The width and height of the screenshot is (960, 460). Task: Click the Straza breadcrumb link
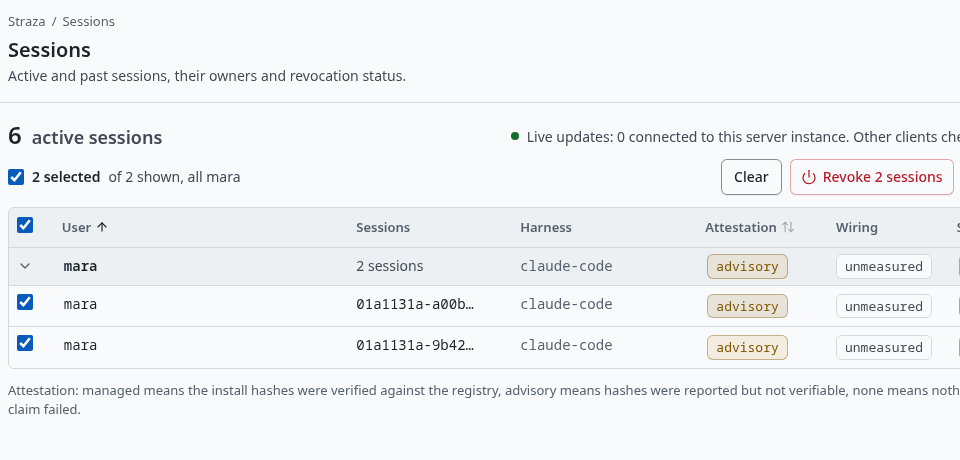click(26, 21)
